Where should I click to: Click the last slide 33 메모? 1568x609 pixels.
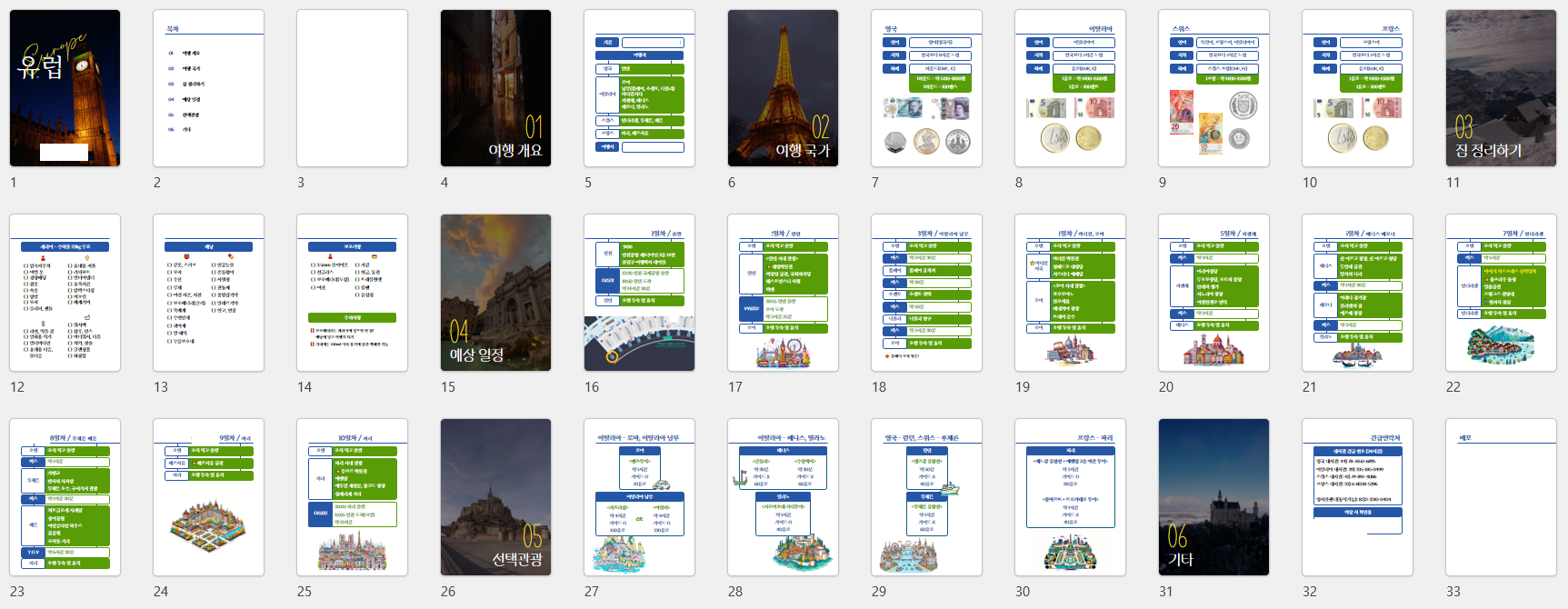1501,497
